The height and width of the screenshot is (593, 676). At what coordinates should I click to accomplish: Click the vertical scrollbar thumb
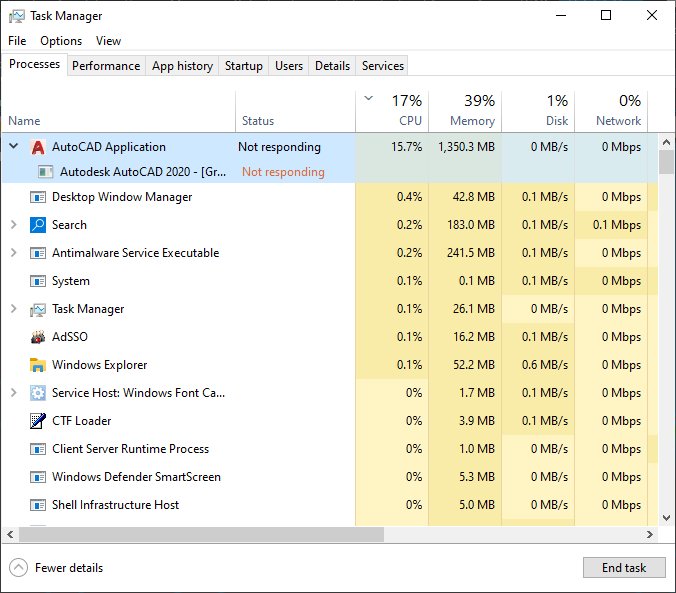coord(666,162)
